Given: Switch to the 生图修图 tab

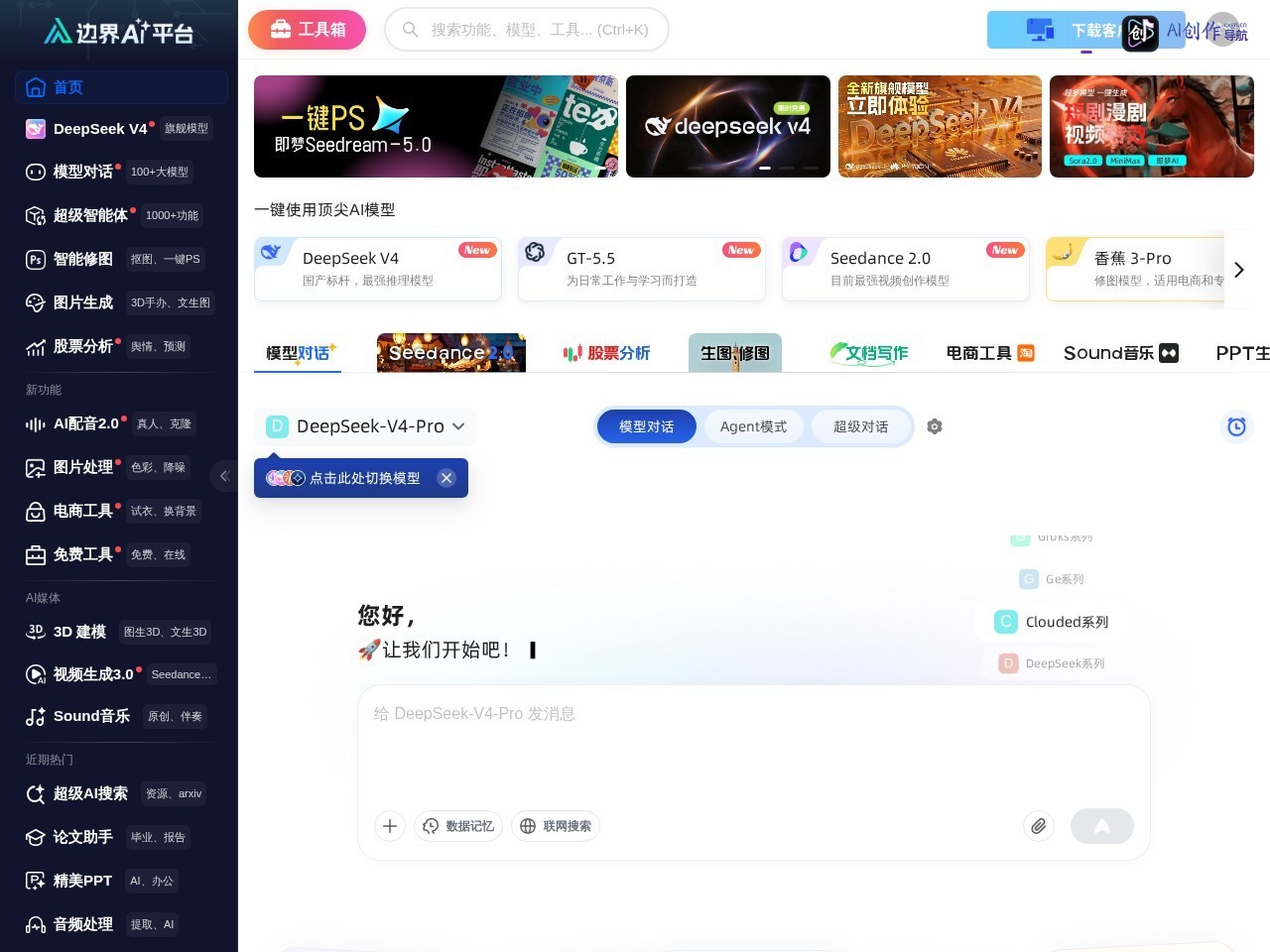Looking at the screenshot, I should coord(735,353).
